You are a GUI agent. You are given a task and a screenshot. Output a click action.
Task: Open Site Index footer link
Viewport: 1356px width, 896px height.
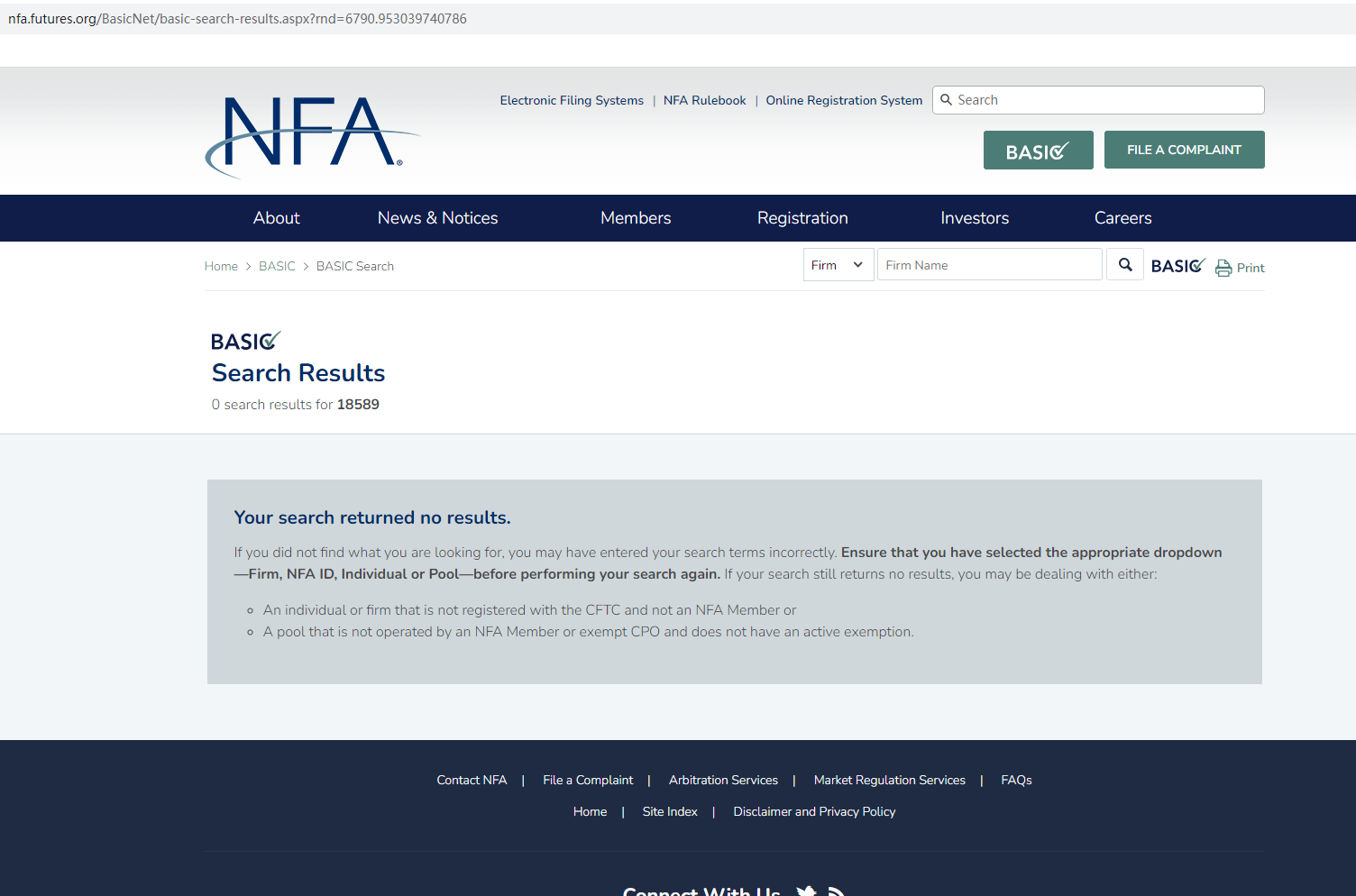click(670, 811)
